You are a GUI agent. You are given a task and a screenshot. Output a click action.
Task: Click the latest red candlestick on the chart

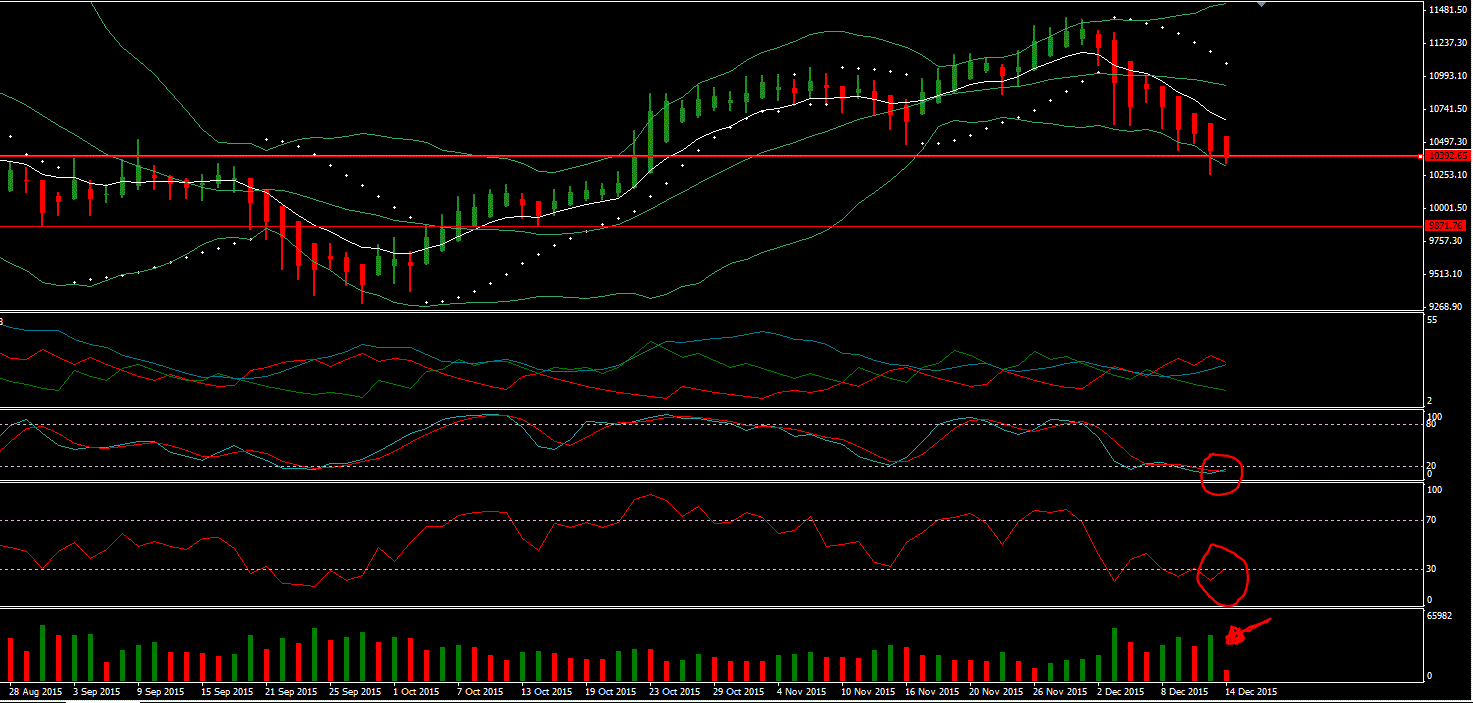point(1227,146)
